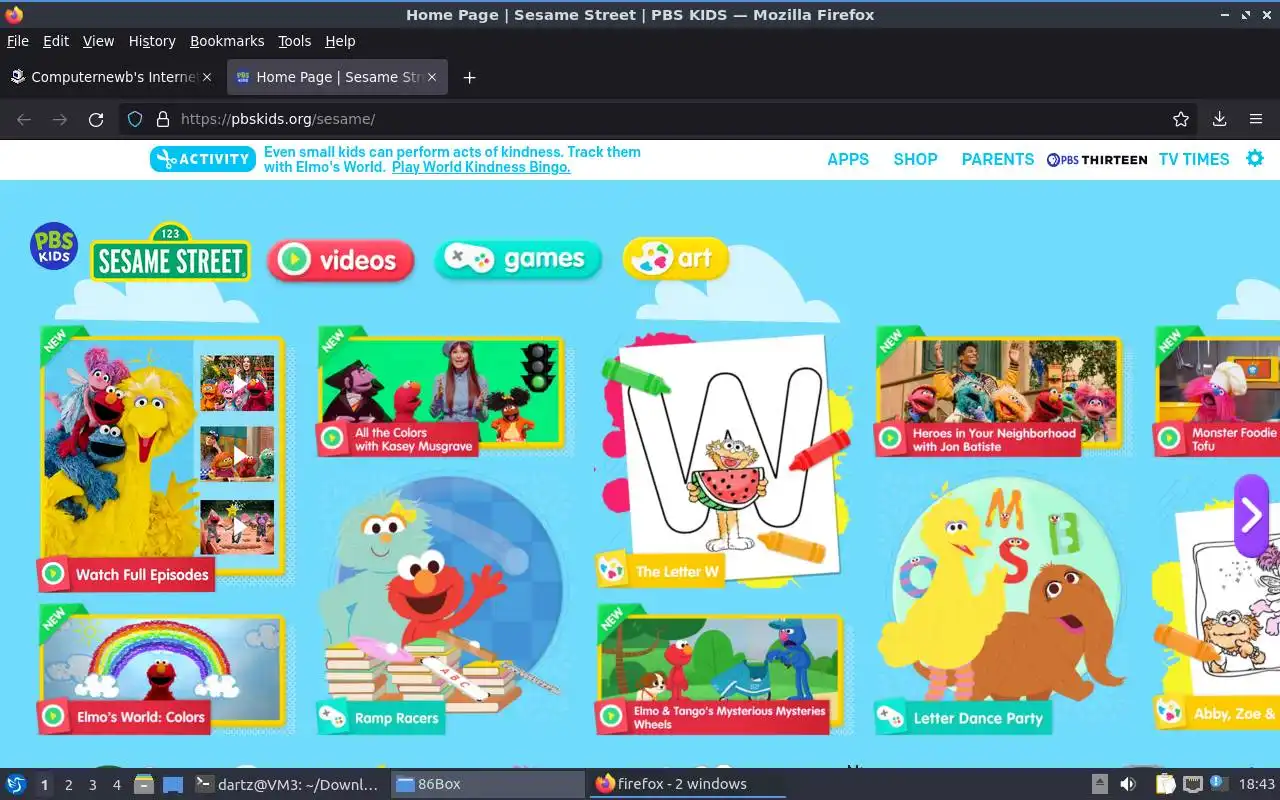Play Heroes in Your Neighborhood with Jon Batiste
The width and height of the screenshot is (1280, 800).
(x=998, y=394)
